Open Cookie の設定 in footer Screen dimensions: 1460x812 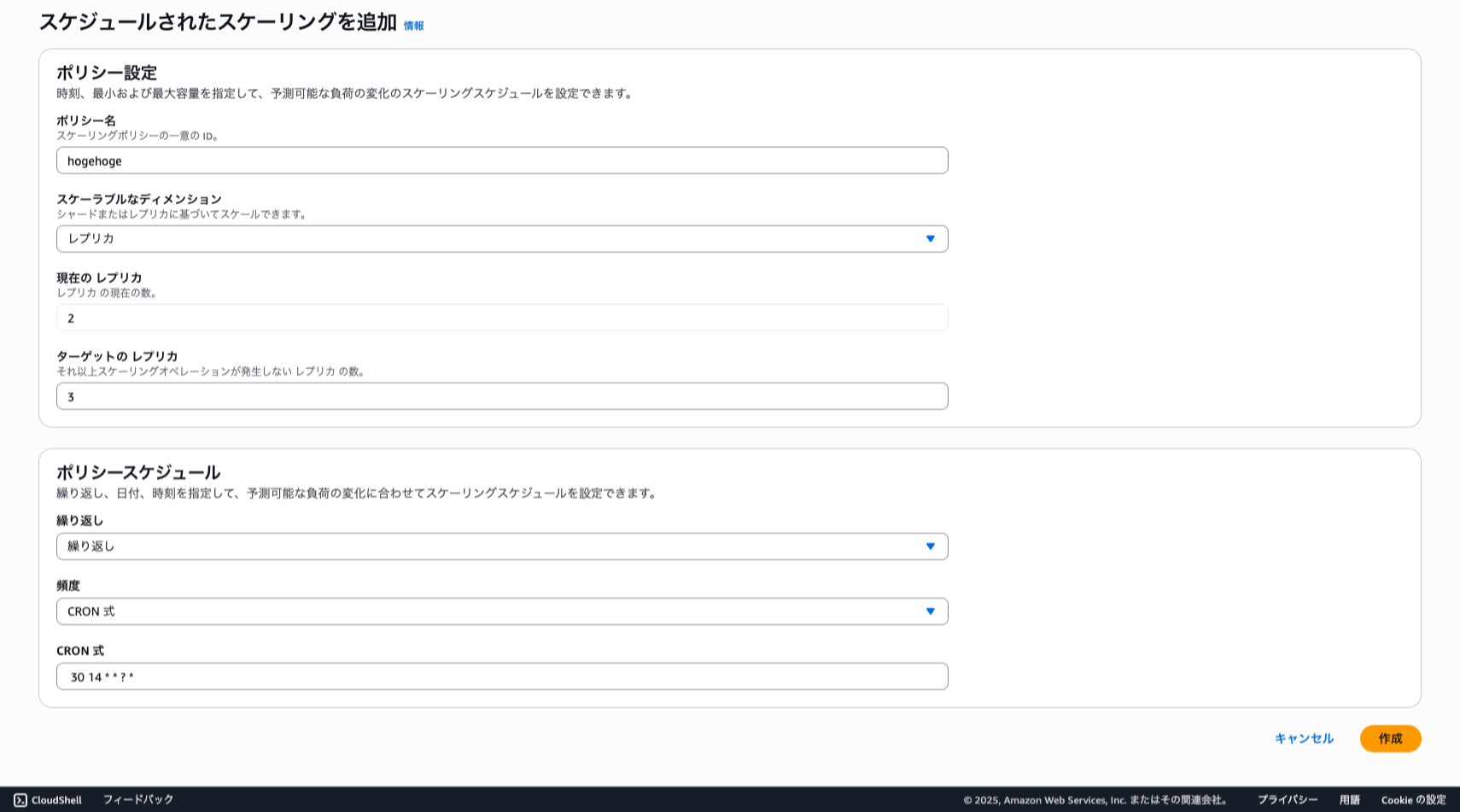[1414, 800]
